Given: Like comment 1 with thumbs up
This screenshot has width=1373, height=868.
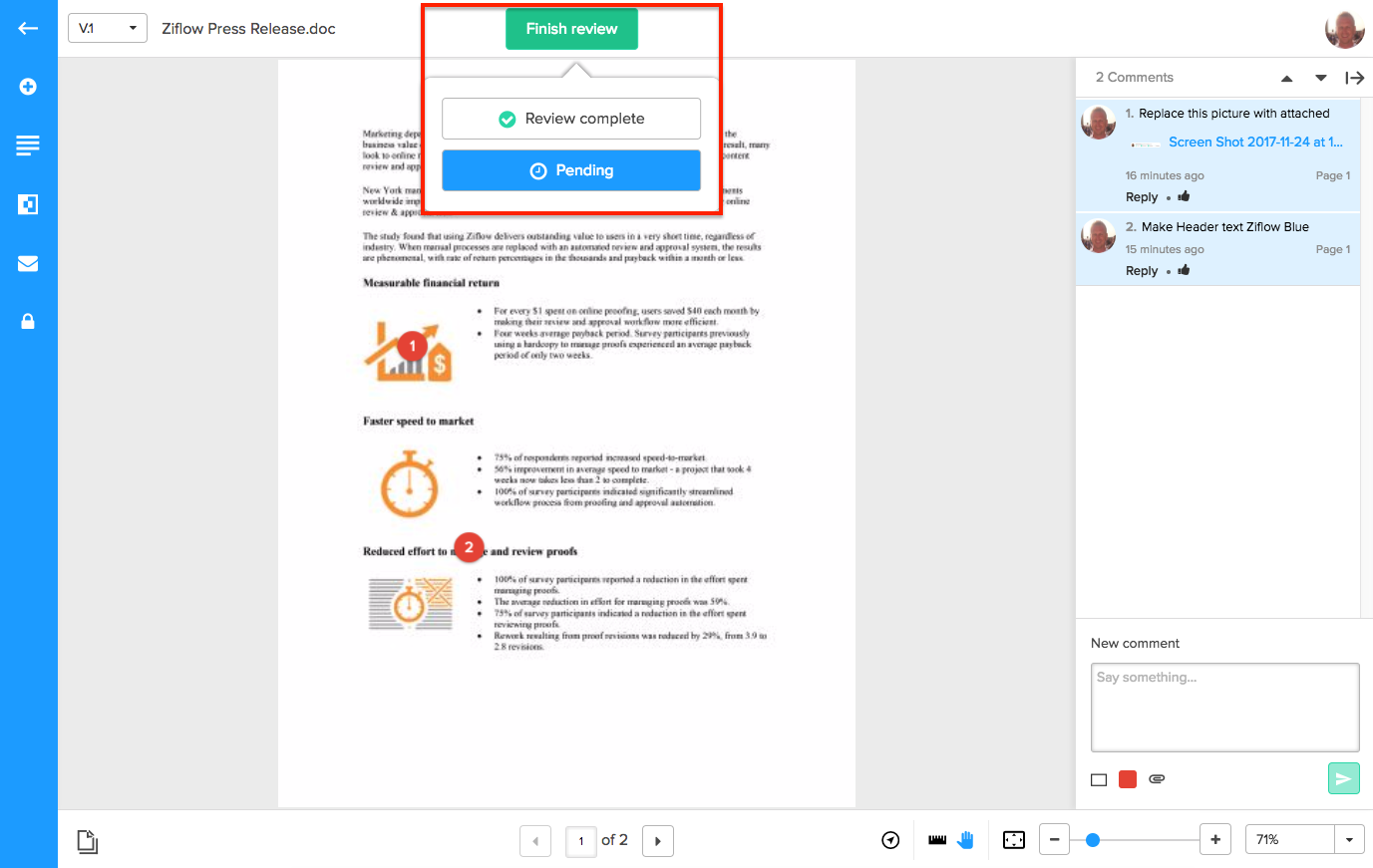Looking at the screenshot, I should pos(1184,196).
